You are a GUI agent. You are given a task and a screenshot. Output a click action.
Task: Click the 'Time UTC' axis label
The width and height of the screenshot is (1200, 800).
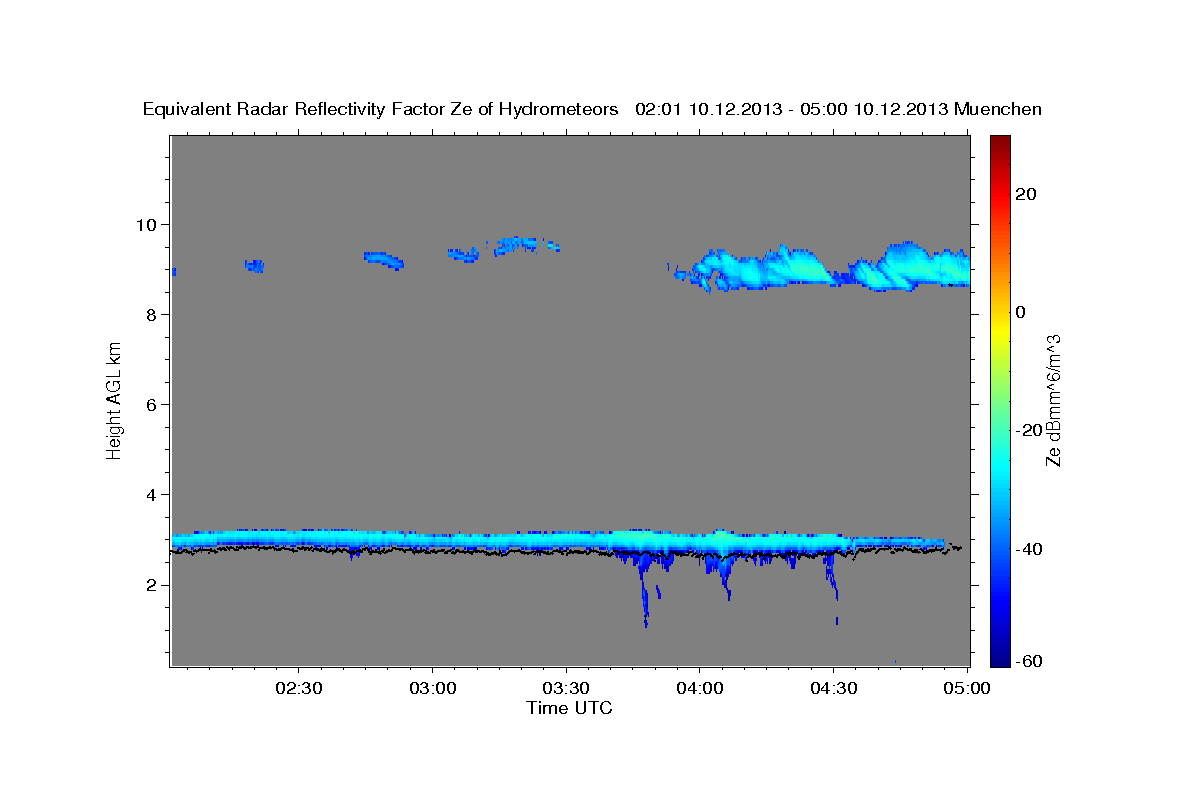[569, 708]
